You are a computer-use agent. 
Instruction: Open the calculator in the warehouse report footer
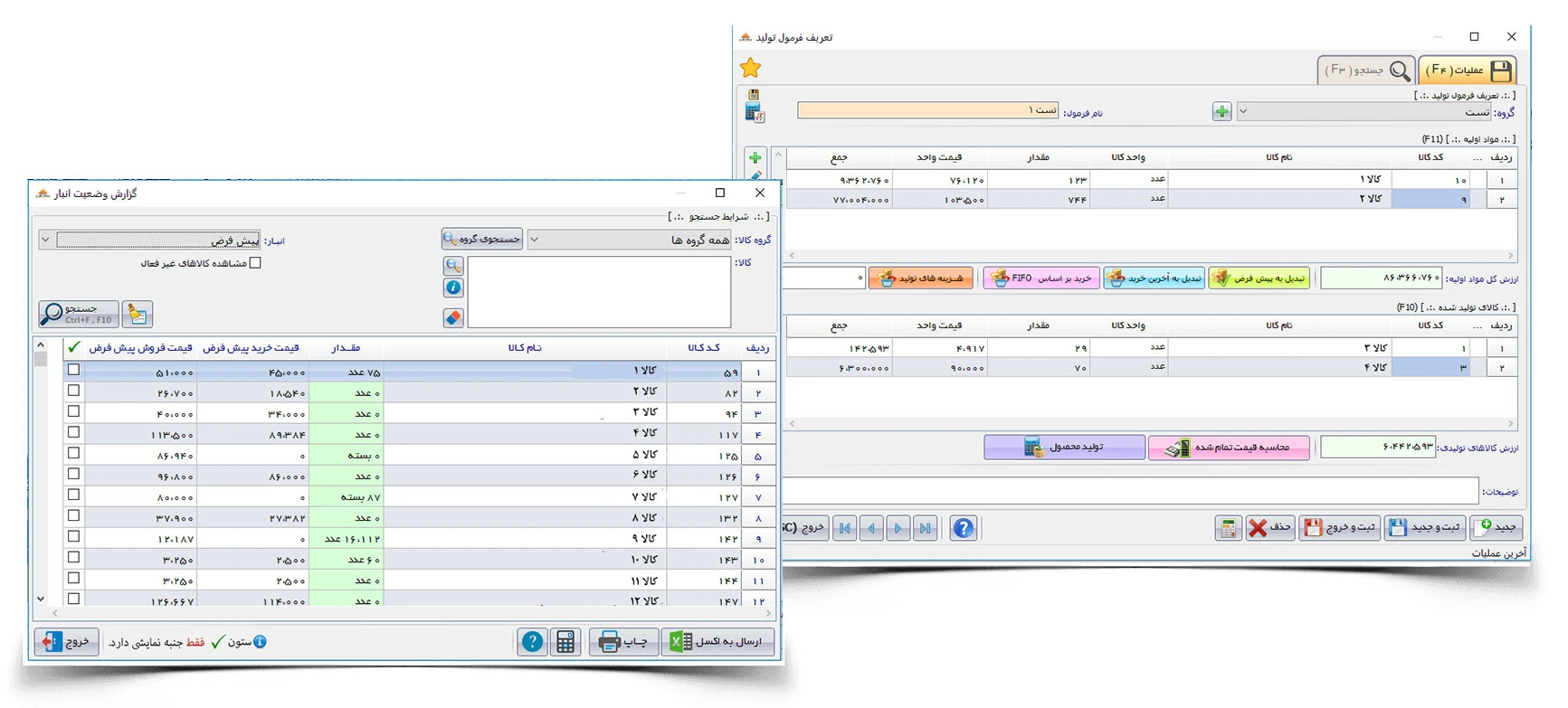click(565, 642)
